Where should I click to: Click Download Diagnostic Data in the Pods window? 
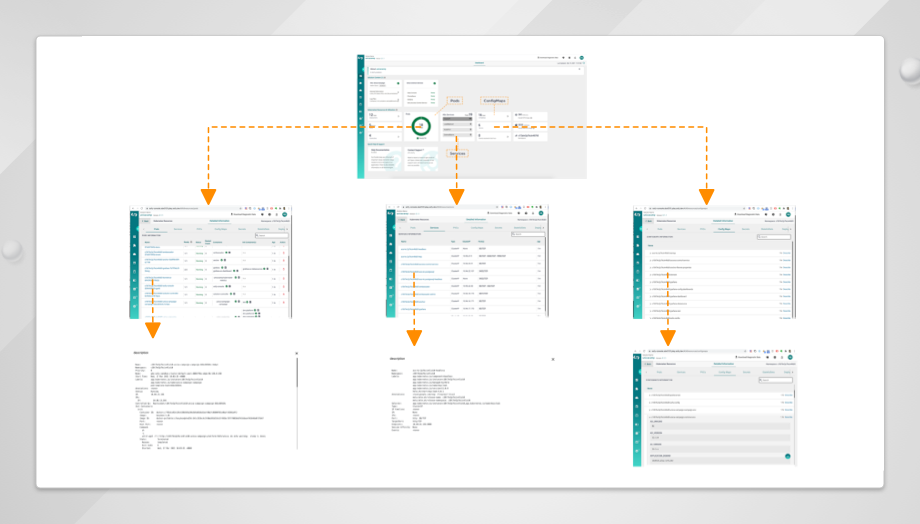click(244, 214)
